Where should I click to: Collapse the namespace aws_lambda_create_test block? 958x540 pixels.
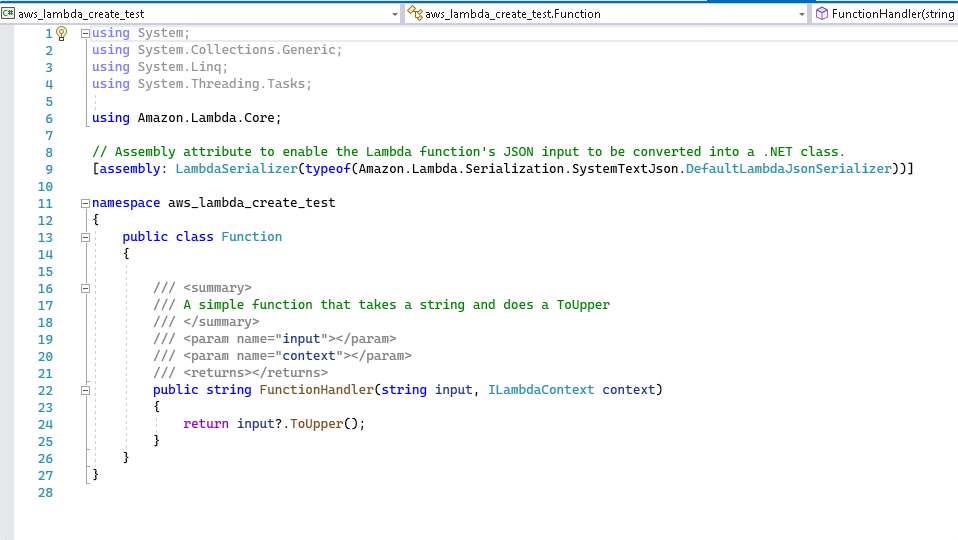tap(86, 203)
